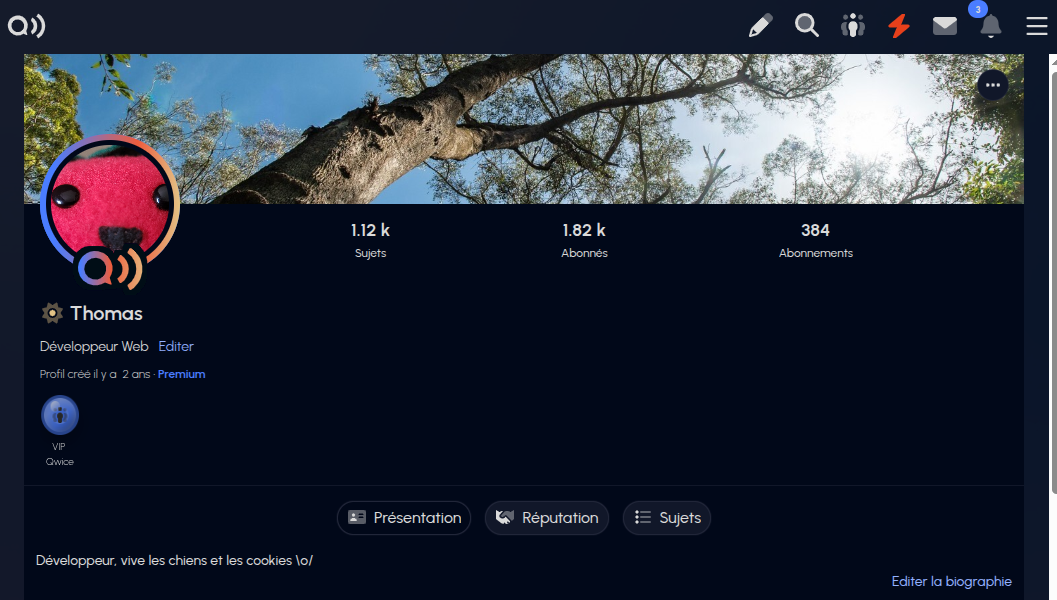Screen dimensions: 1057x600
Task: Open notifications bell with badge
Action: point(990,27)
